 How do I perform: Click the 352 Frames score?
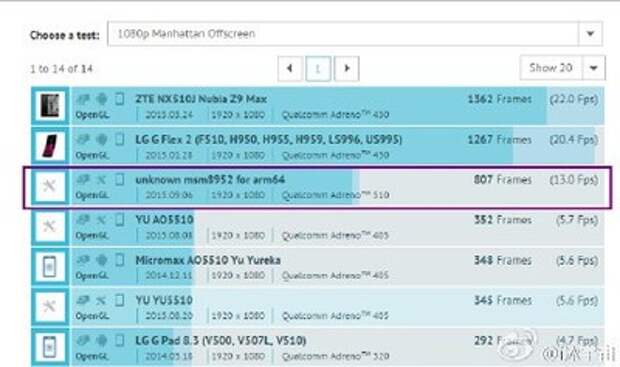click(x=503, y=219)
